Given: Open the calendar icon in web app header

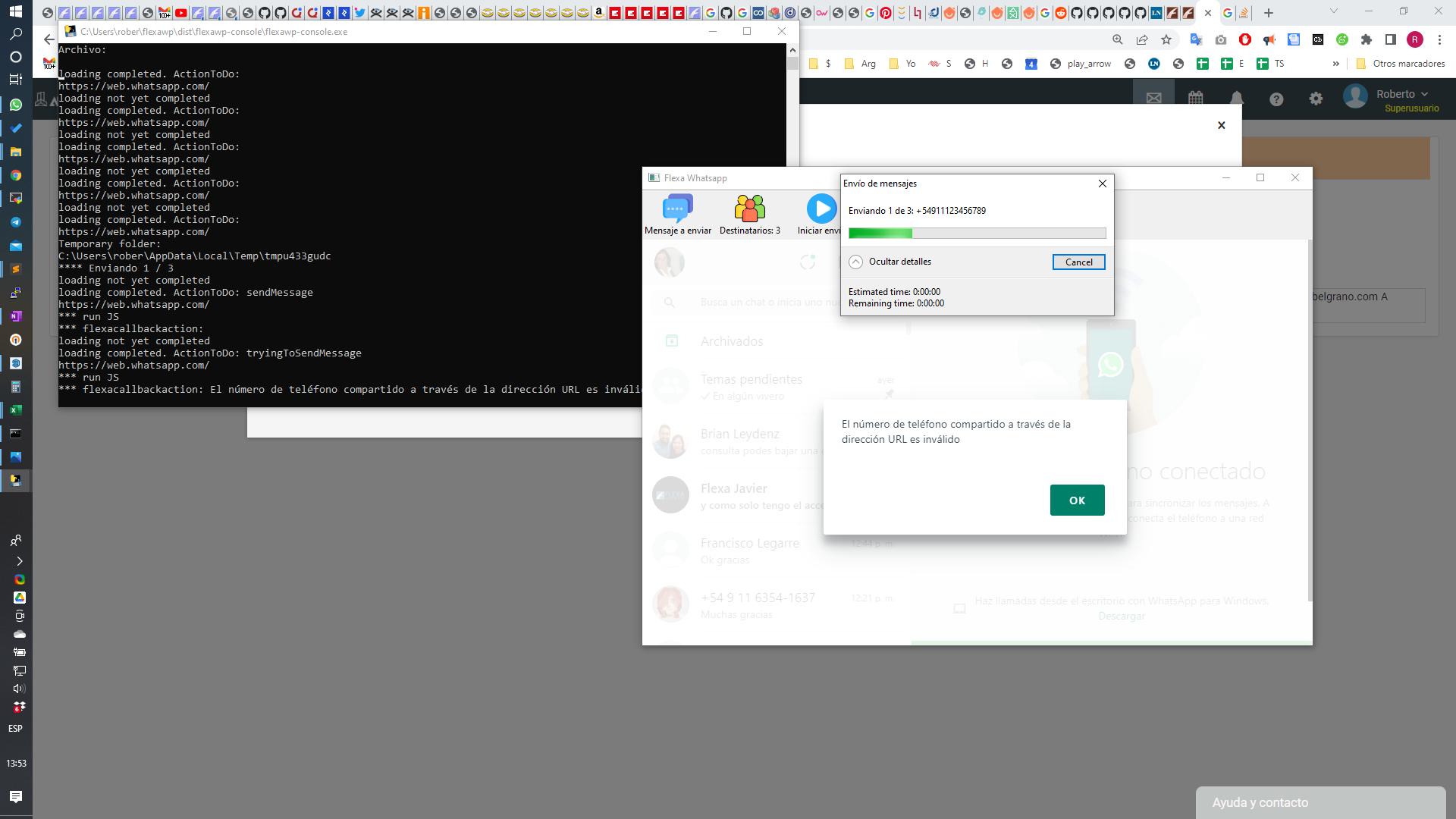Looking at the screenshot, I should tap(1196, 99).
